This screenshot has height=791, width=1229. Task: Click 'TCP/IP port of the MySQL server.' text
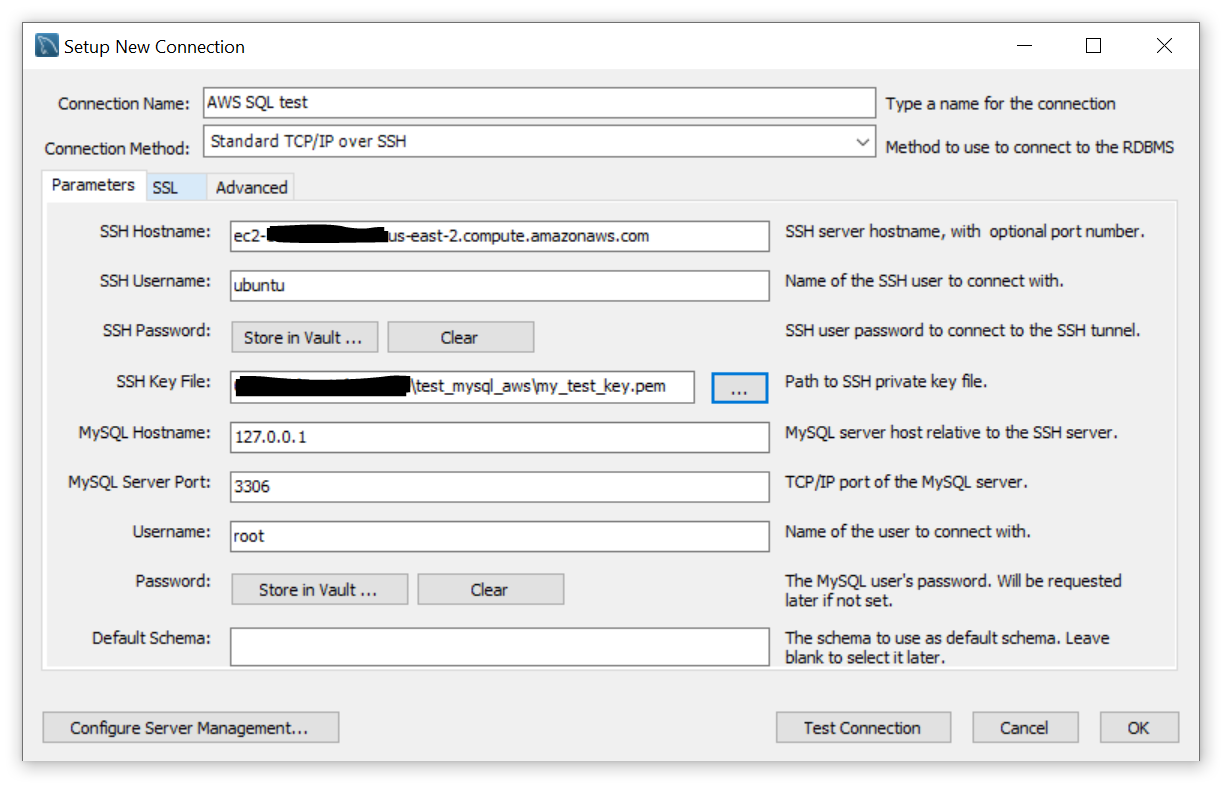coord(906,481)
